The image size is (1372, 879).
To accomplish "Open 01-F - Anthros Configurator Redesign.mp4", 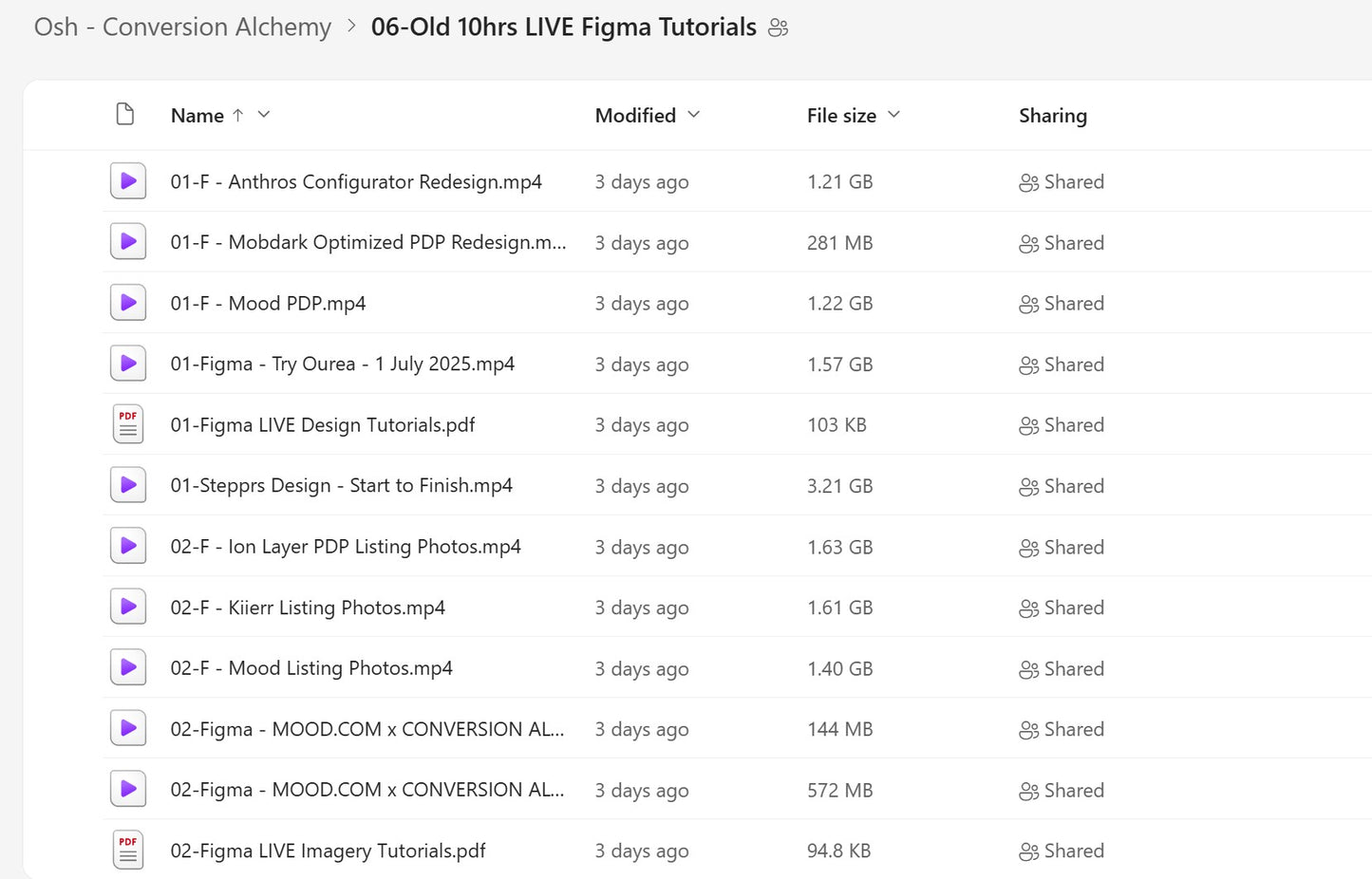I will (356, 181).
